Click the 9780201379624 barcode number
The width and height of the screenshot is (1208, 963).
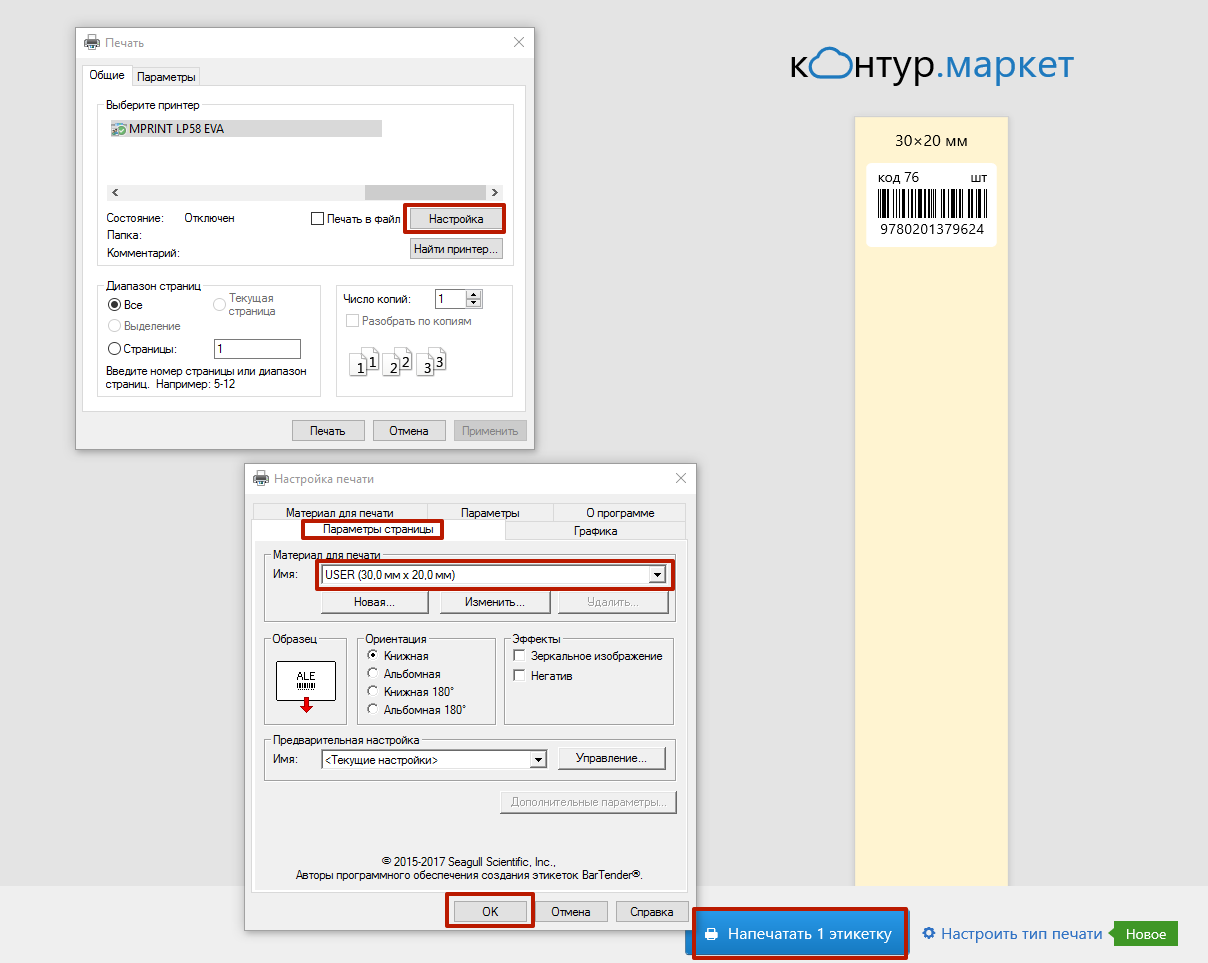[x=931, y=230]
